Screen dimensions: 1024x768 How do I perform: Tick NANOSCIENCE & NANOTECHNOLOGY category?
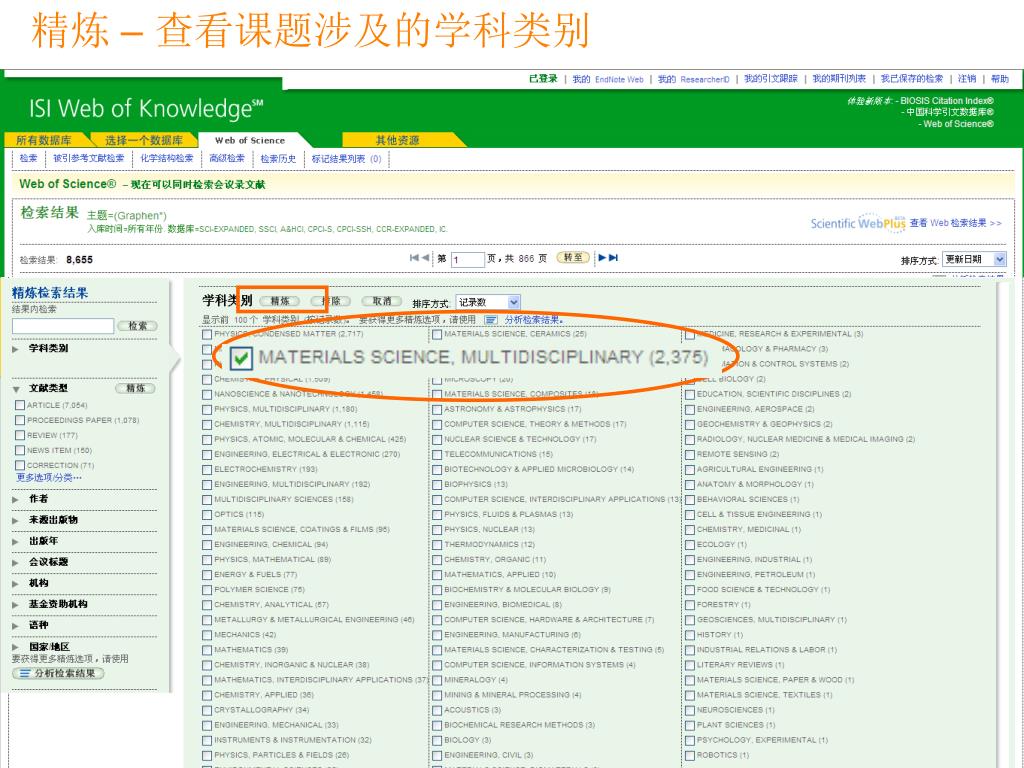(x=207, y=394)
